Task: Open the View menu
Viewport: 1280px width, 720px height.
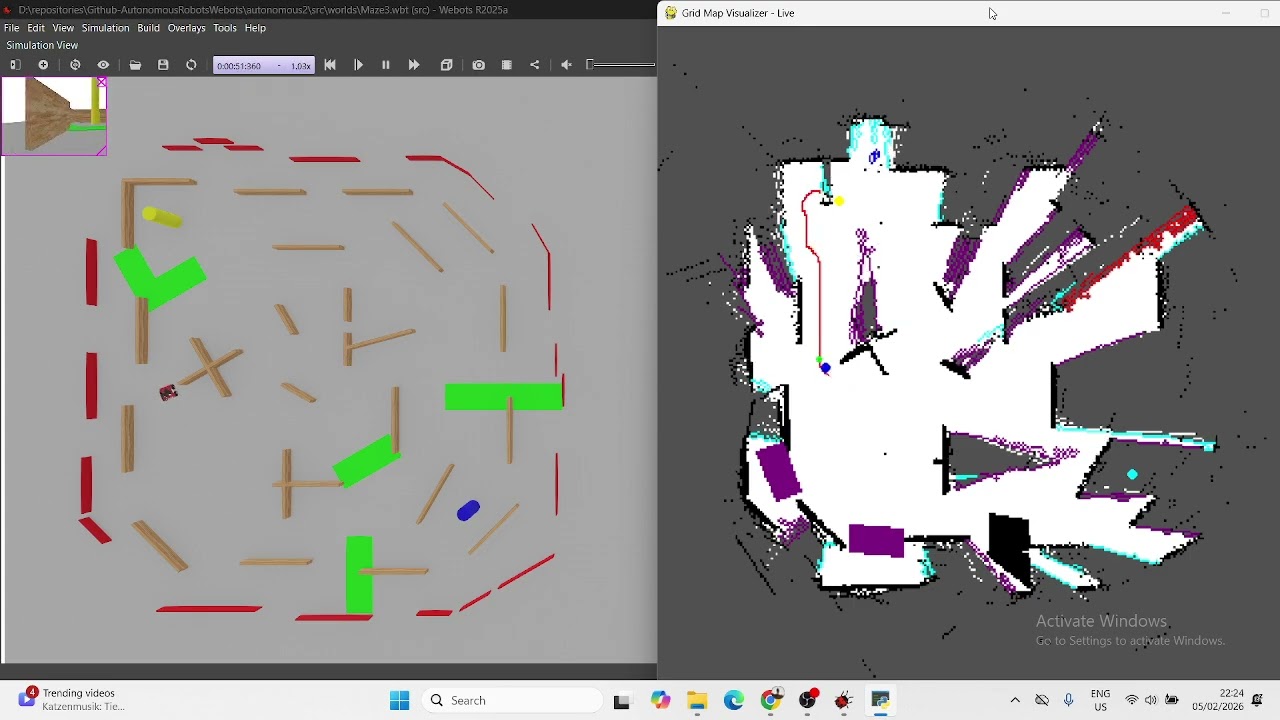Action: coord(63,28)
